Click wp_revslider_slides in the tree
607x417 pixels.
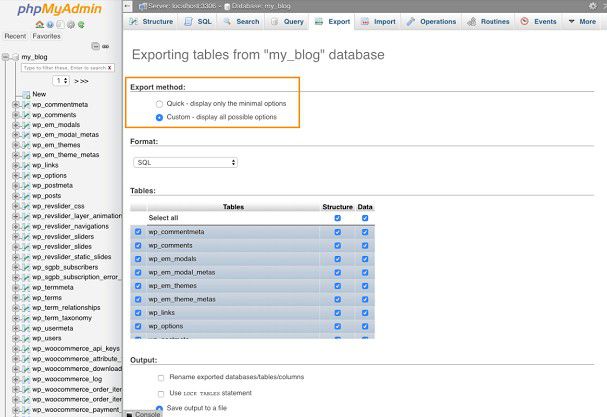pyautogui.click(x=62, y=247)
